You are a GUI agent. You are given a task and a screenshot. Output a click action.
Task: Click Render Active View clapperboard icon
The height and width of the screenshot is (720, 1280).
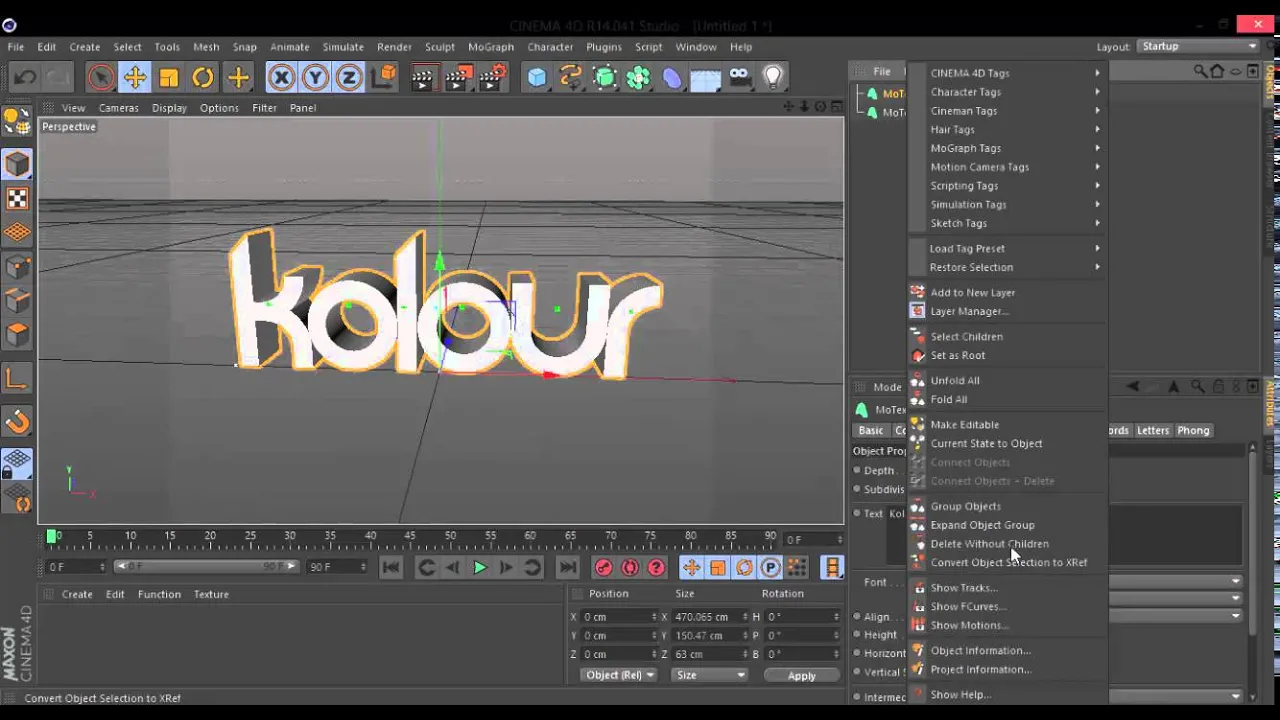[423, 77]
